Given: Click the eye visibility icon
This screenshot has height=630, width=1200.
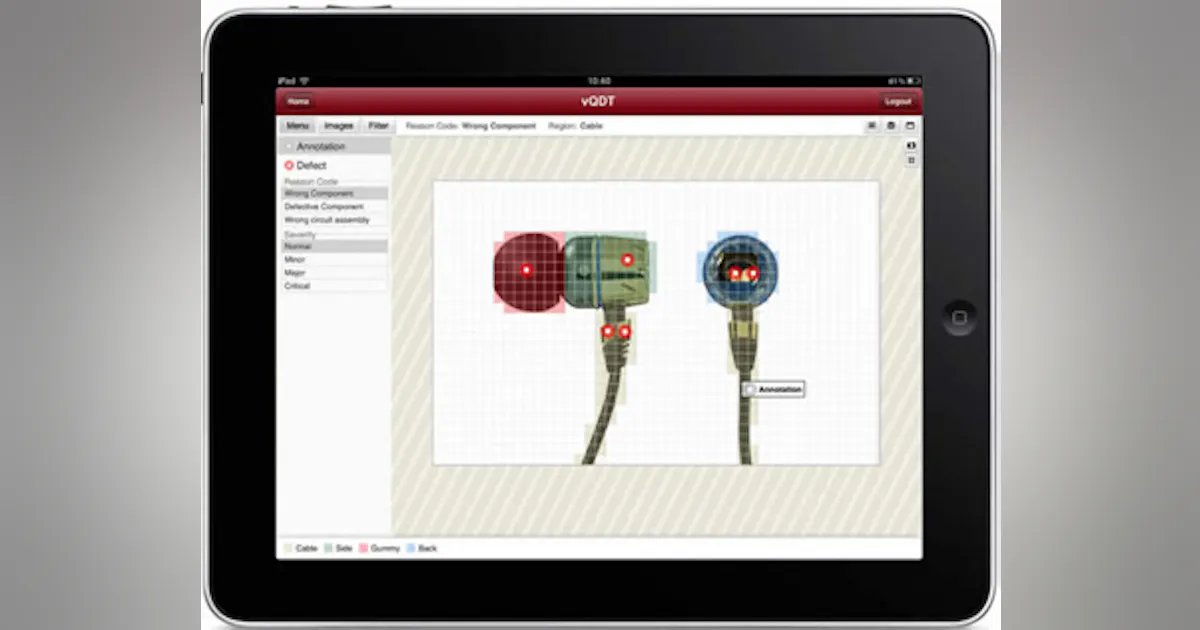Looking at the screenshot, I should (911, 146).
